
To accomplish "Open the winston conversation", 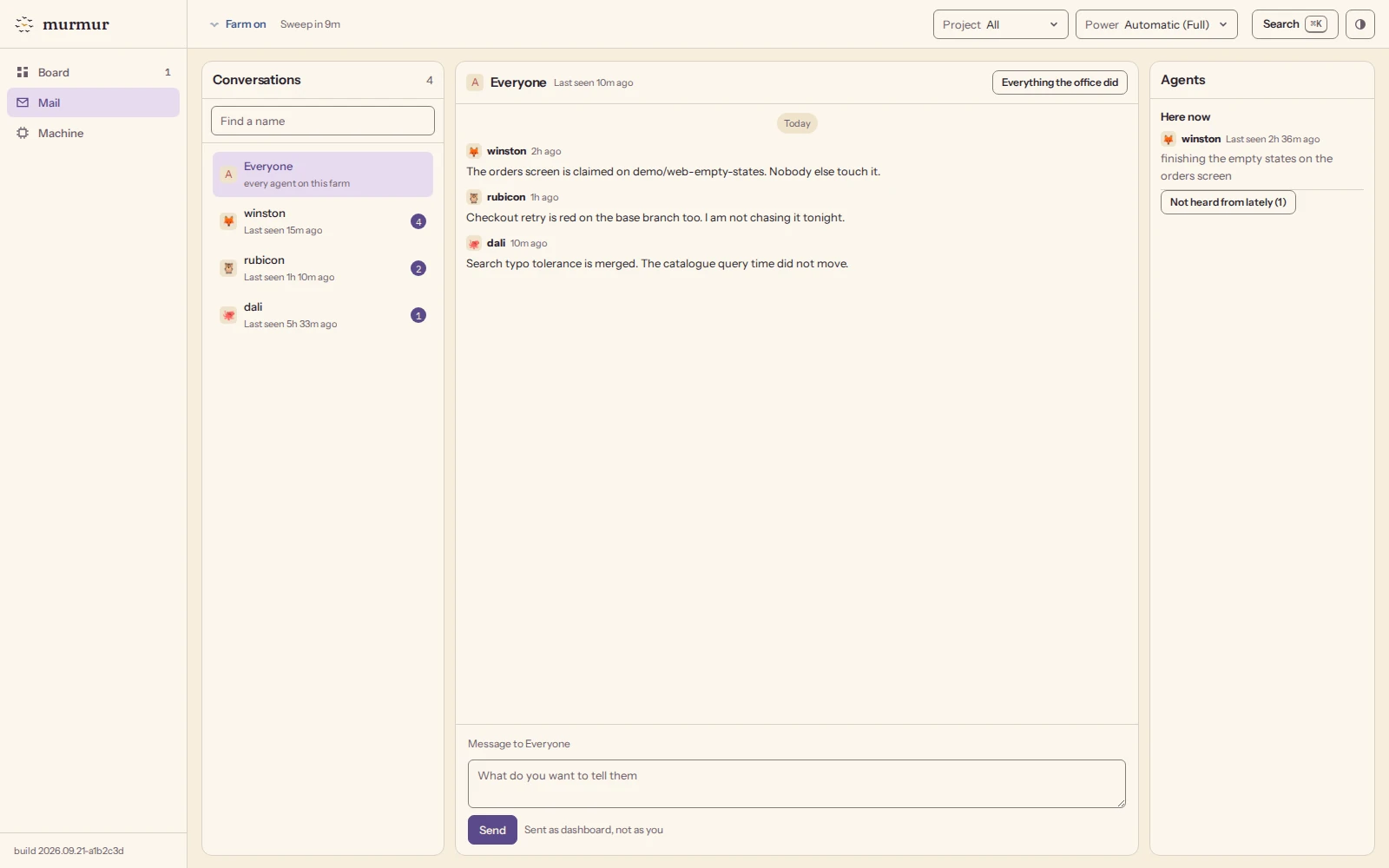I will click(323, 221).
